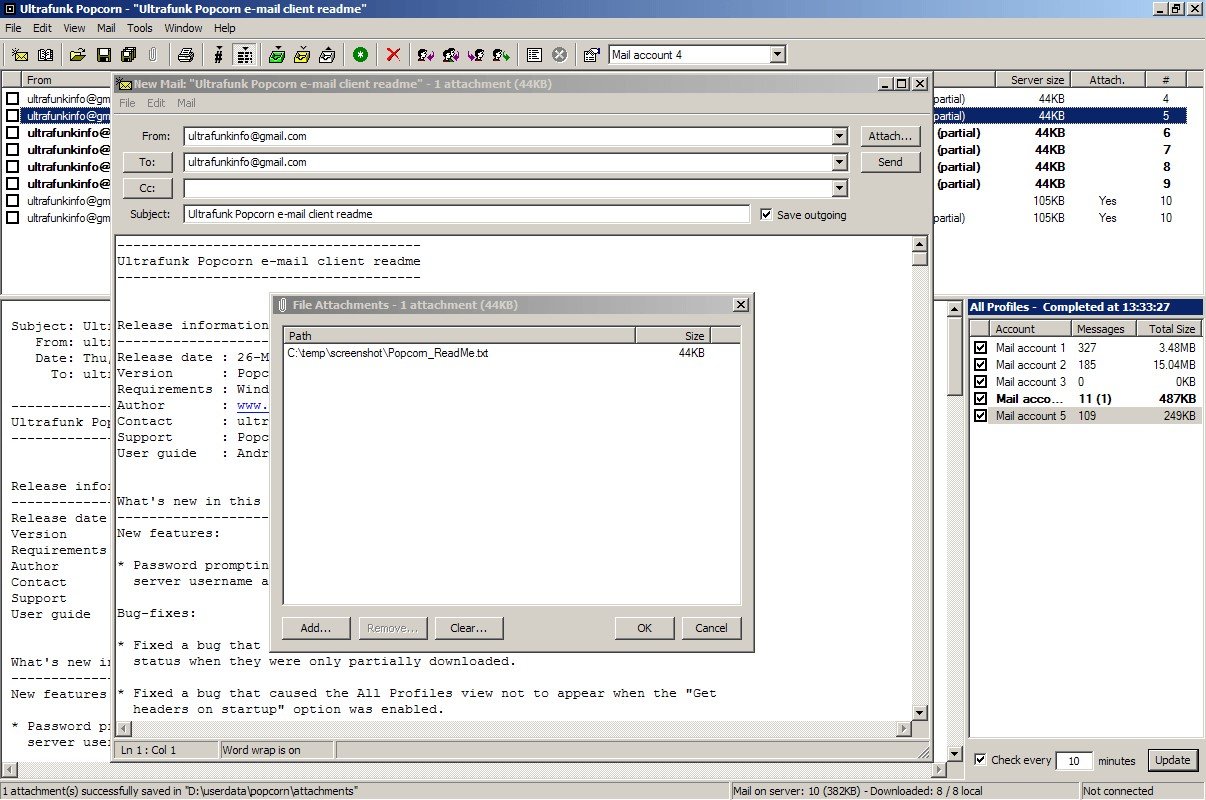
Task: Click the red X delete icon
Action: (x=393, y=55)
